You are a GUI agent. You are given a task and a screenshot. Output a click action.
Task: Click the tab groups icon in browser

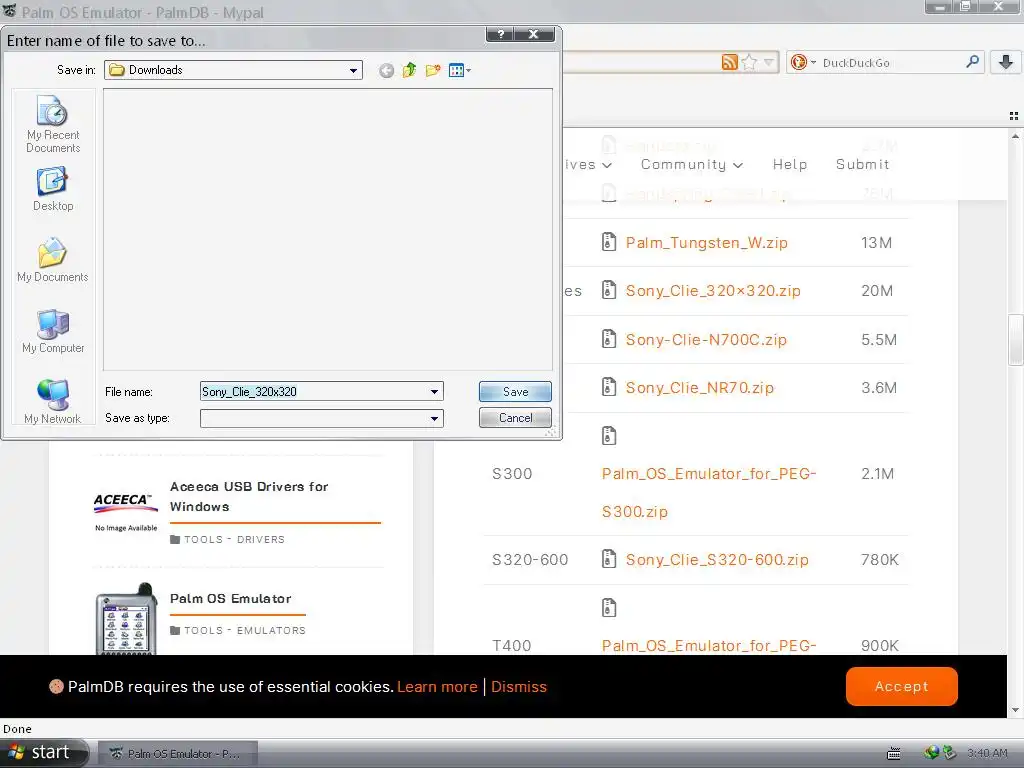pos(1014,116)
